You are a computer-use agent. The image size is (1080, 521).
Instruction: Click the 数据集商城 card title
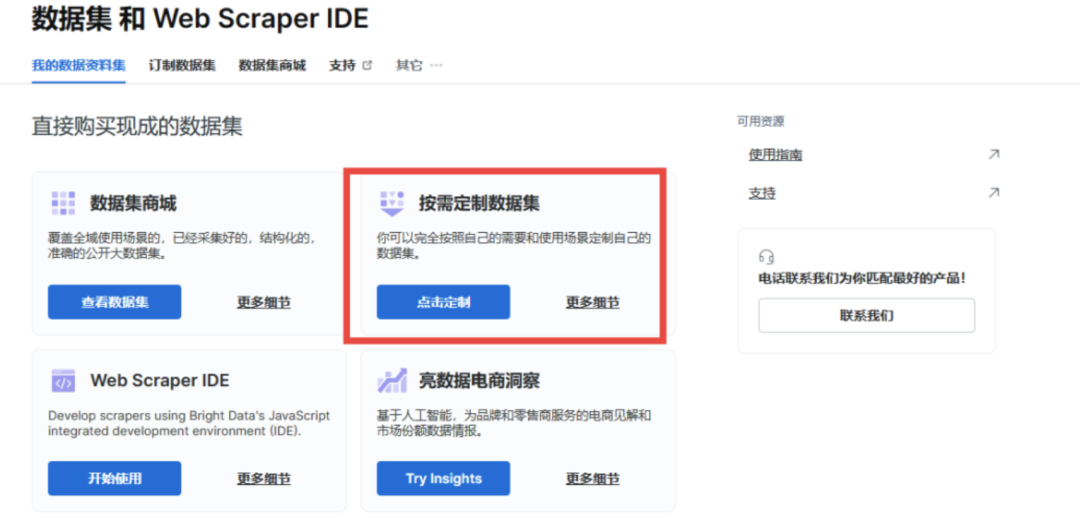pos(133,204)
